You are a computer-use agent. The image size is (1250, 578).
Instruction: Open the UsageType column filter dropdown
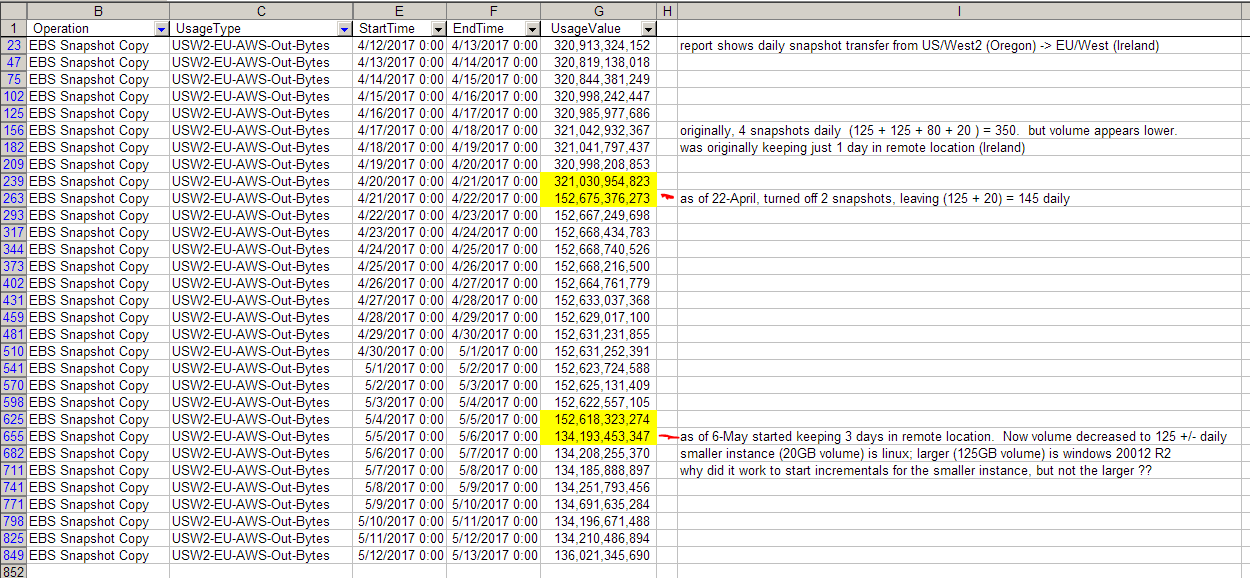344,28
